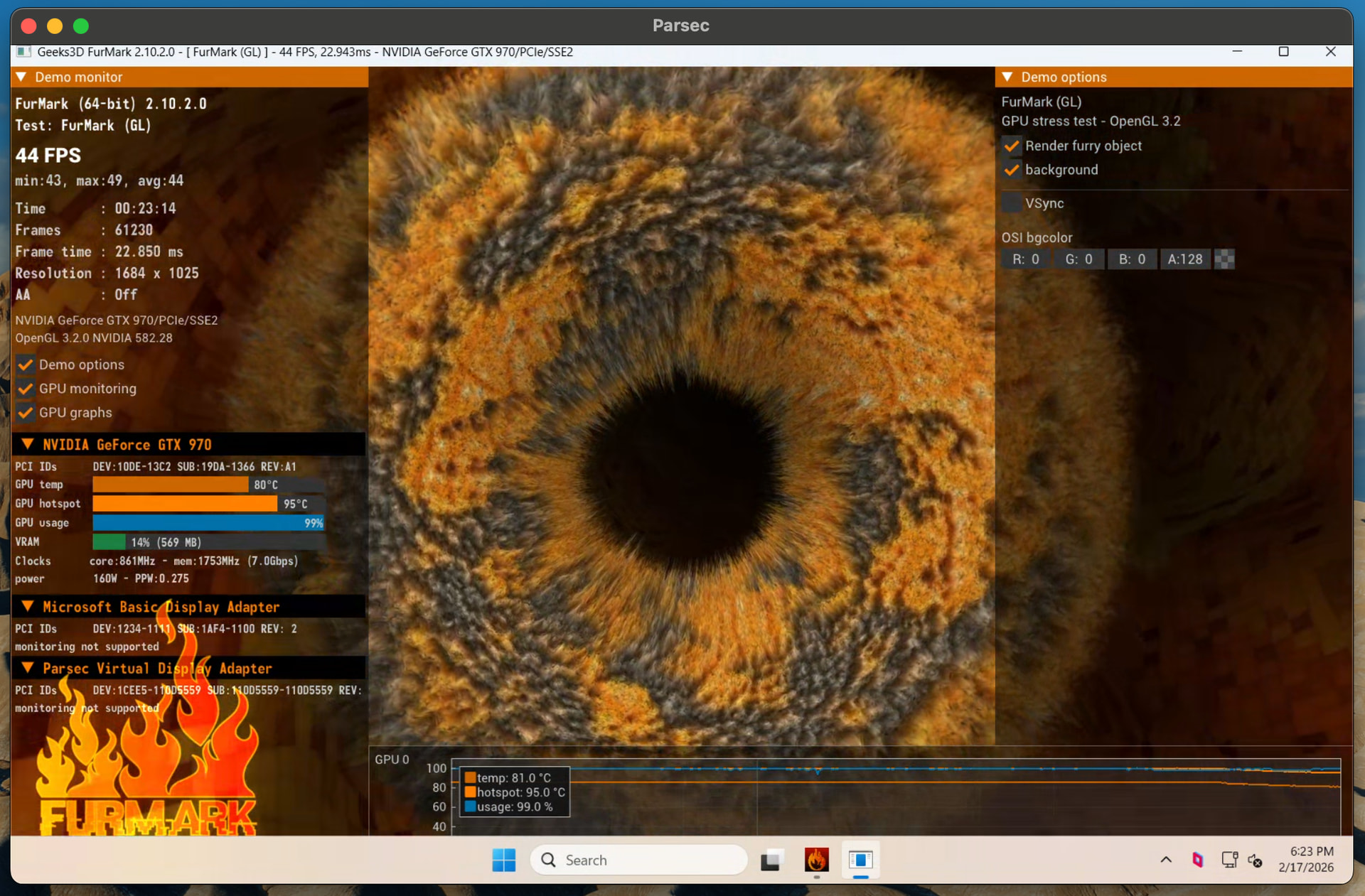This screenshot has width=1365, height=896.
Task: Collapse the Demo monitor panel
Action: click(21, 77)
